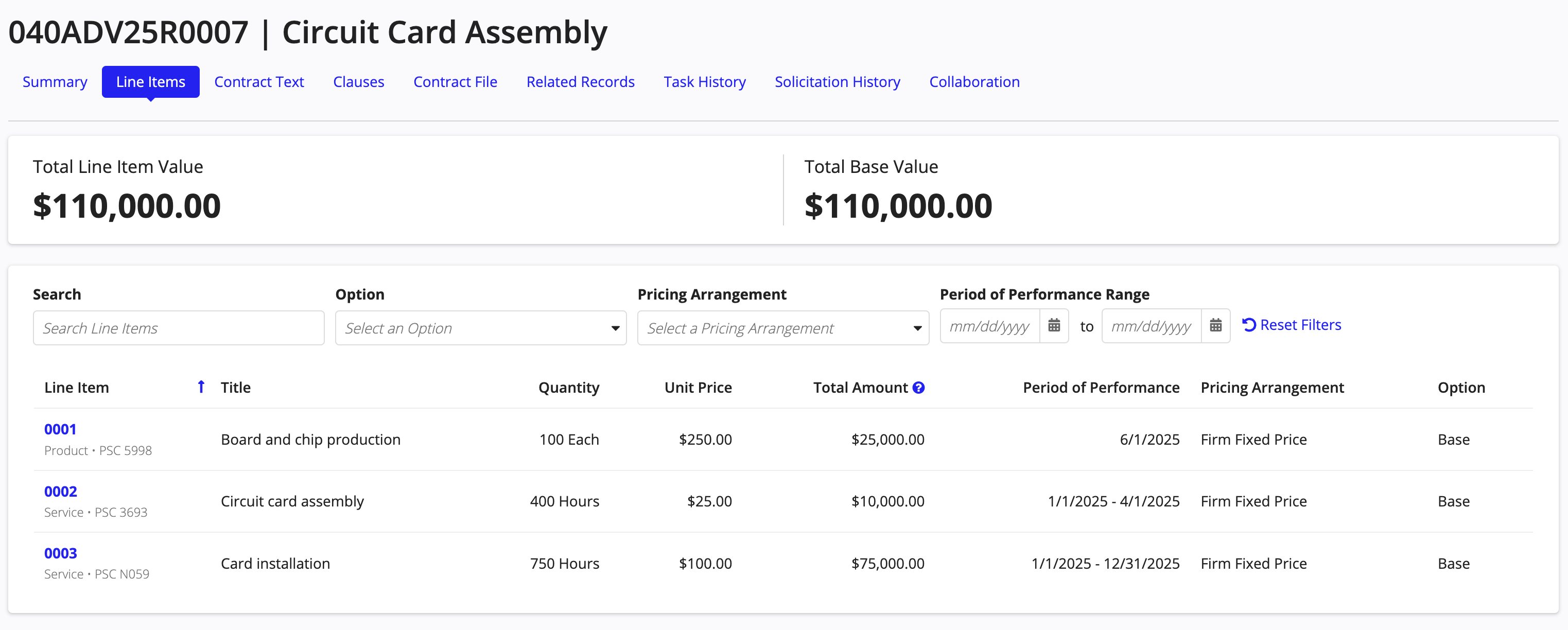
Task: Click the Reset Filters button
Action: [1292, 325]
